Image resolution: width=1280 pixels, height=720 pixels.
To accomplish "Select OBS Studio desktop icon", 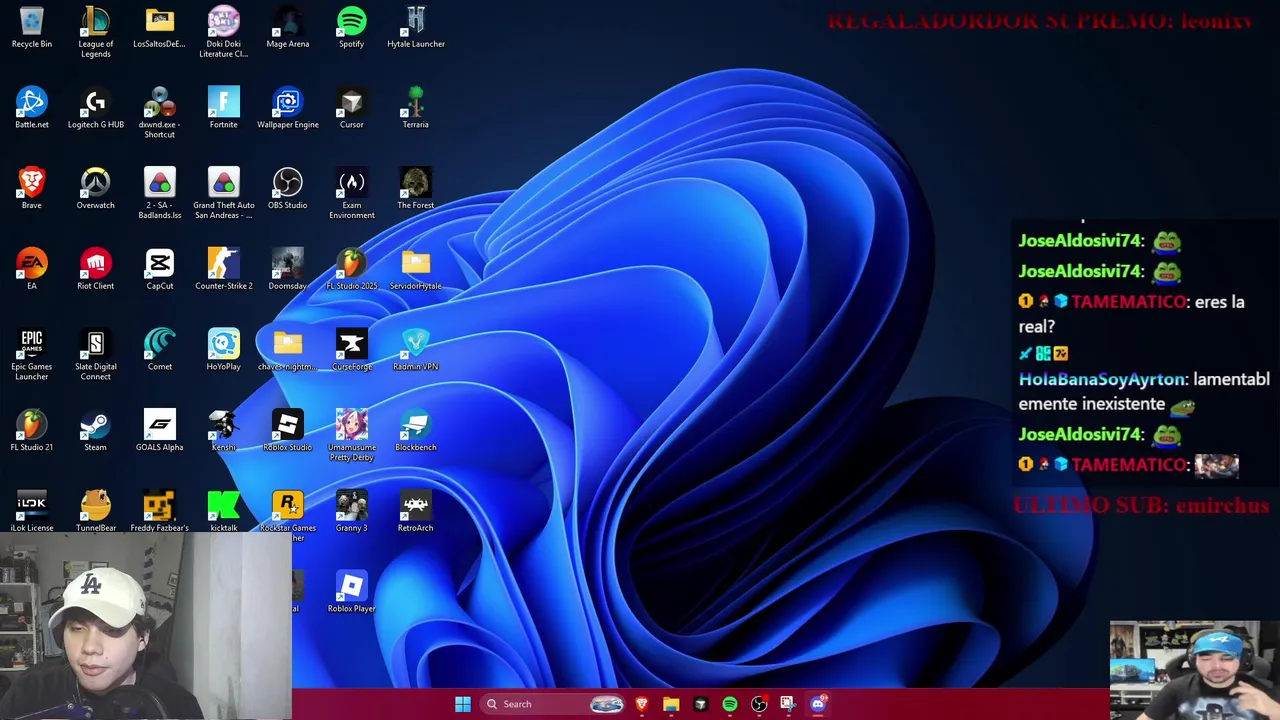I will 288,189.
